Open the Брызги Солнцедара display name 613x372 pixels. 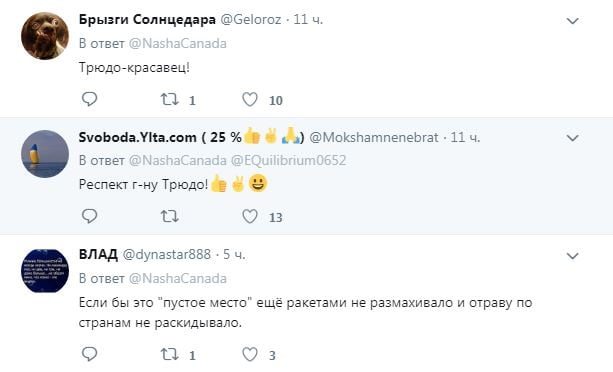[x=147, y=20]
